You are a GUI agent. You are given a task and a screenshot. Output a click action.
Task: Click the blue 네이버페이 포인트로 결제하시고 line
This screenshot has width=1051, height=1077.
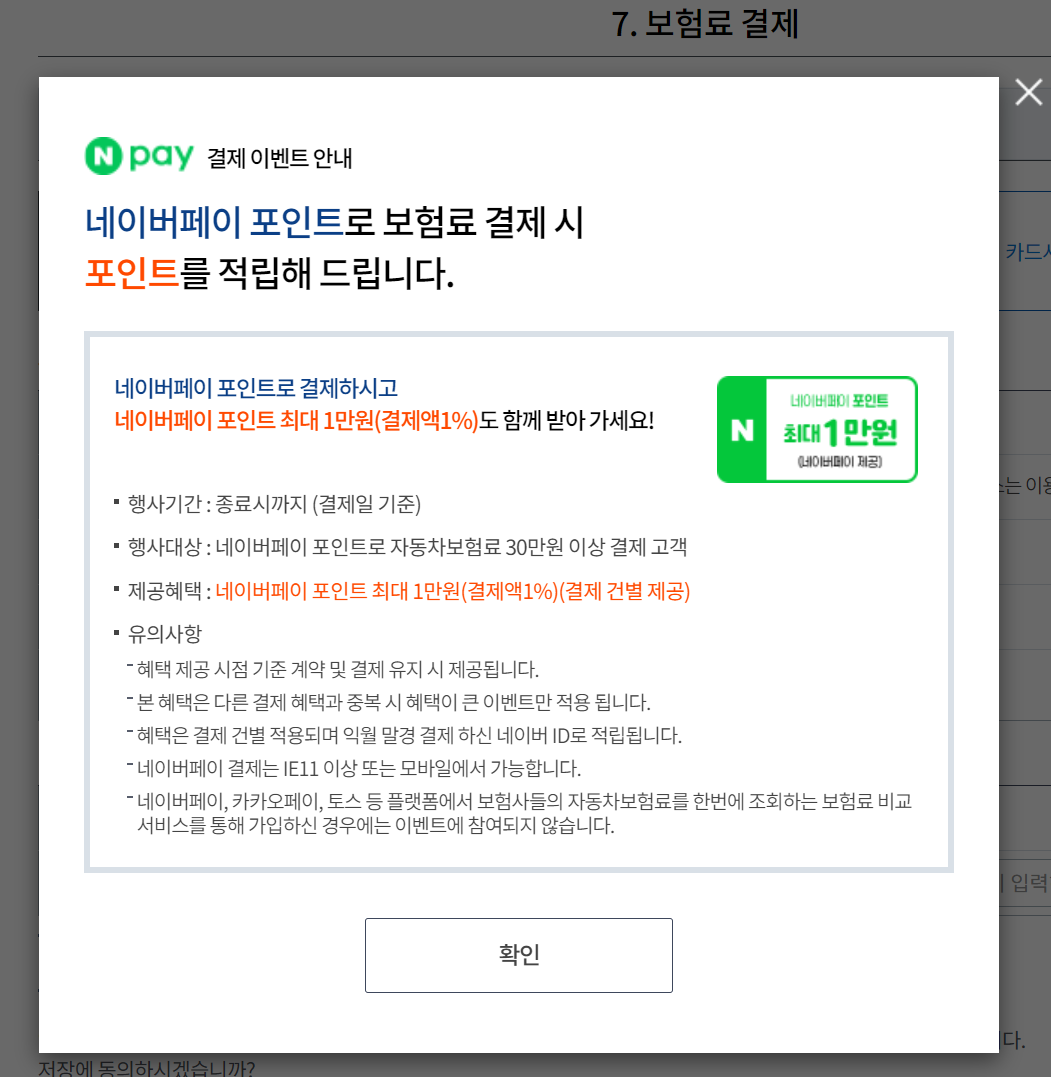(x=256, y=388)
